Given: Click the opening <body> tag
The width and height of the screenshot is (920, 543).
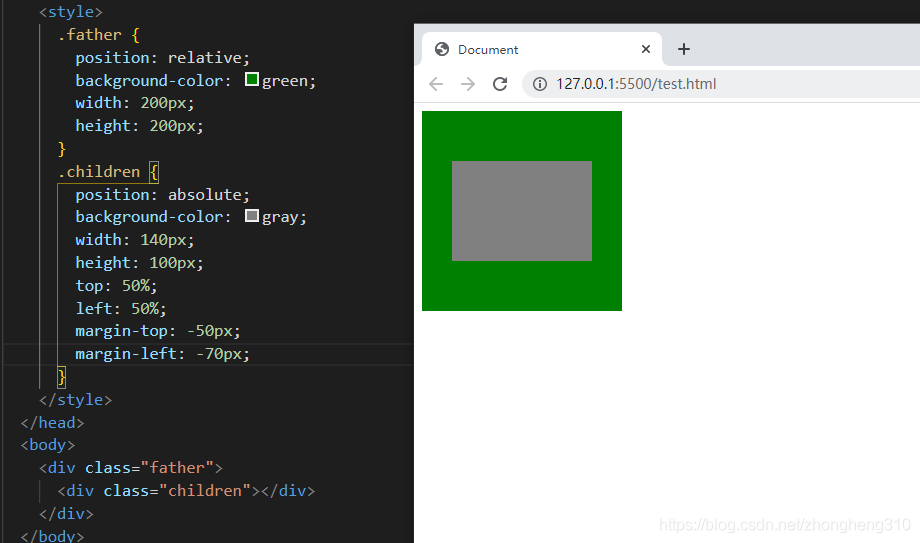Looking at the screenshot, I should [48, 445].
